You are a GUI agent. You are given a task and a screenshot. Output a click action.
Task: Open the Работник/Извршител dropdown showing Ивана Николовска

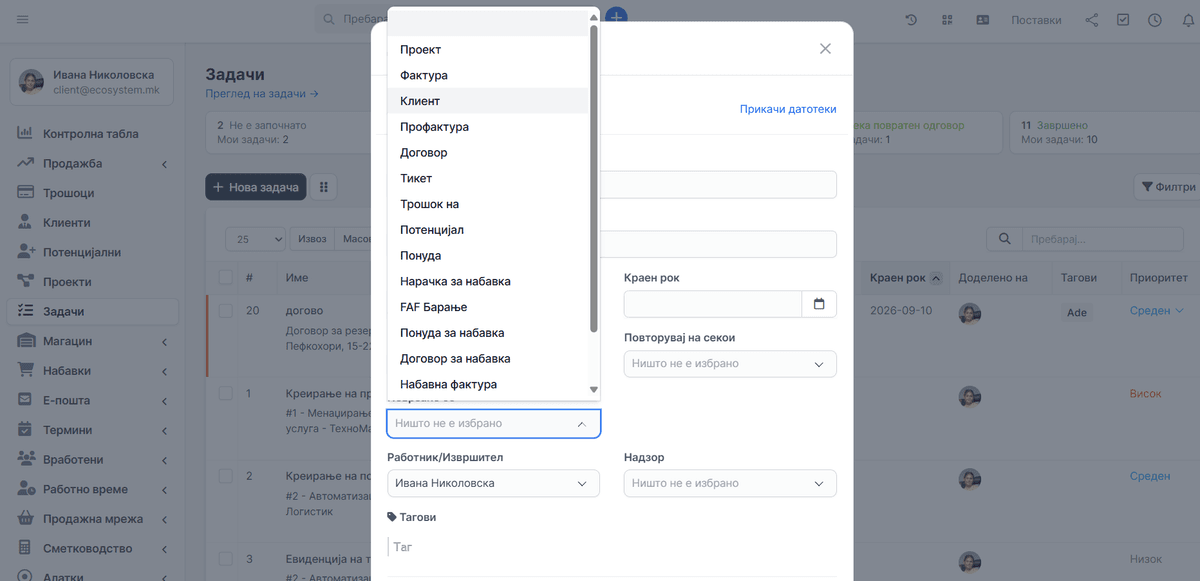(493, 484)
